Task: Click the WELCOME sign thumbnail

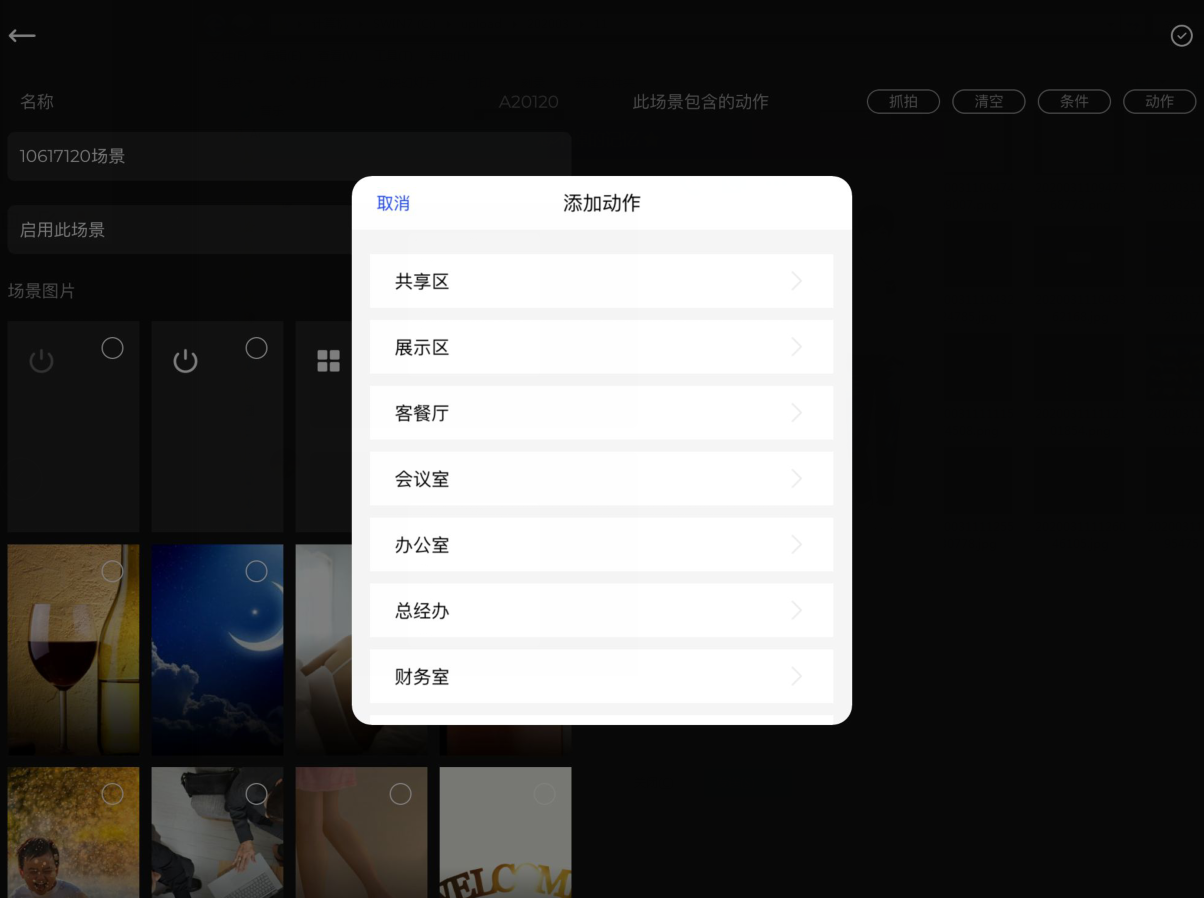Action: click(505, 832)
